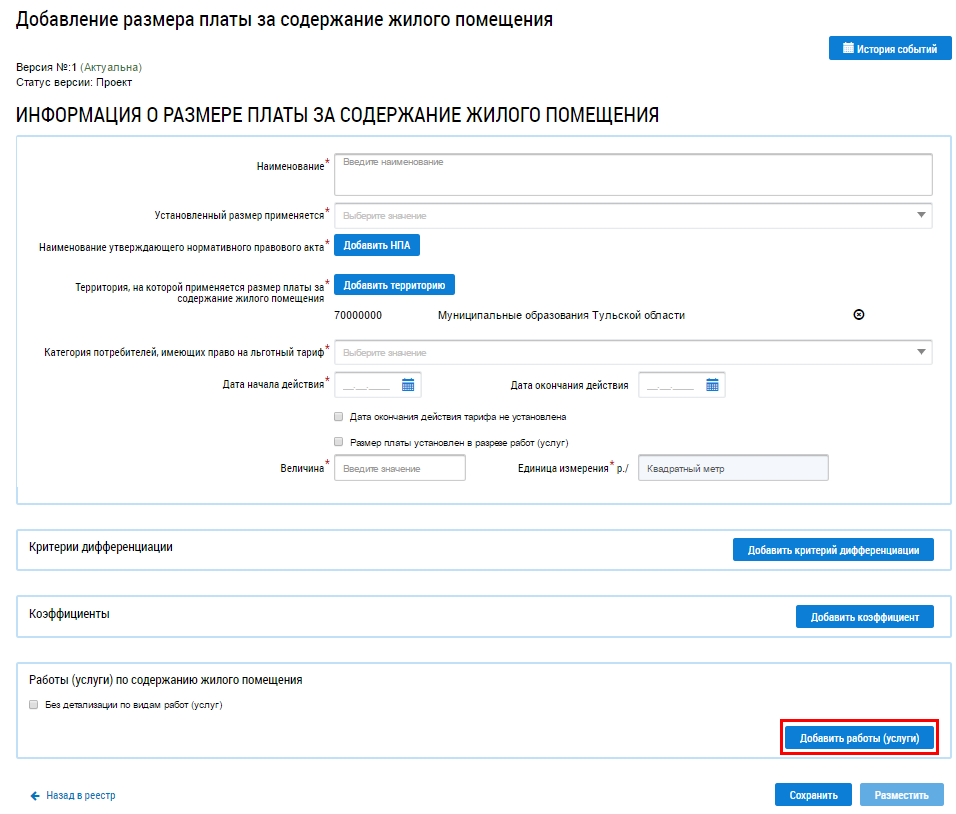Viewport: 956px width, 814px height.
Task: Click Муниципальные образования Тульской области text
Action: (561, 315)
